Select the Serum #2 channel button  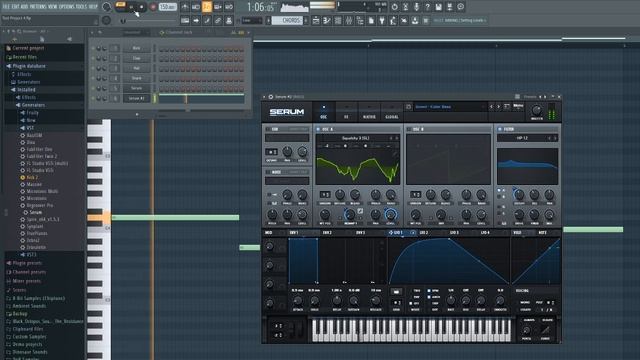tap(136, 98)
